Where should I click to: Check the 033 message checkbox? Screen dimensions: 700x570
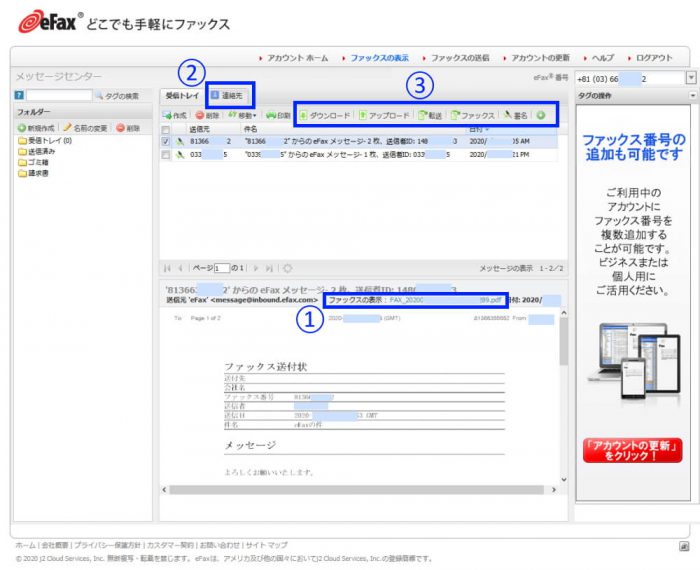[x=166, y=155]
